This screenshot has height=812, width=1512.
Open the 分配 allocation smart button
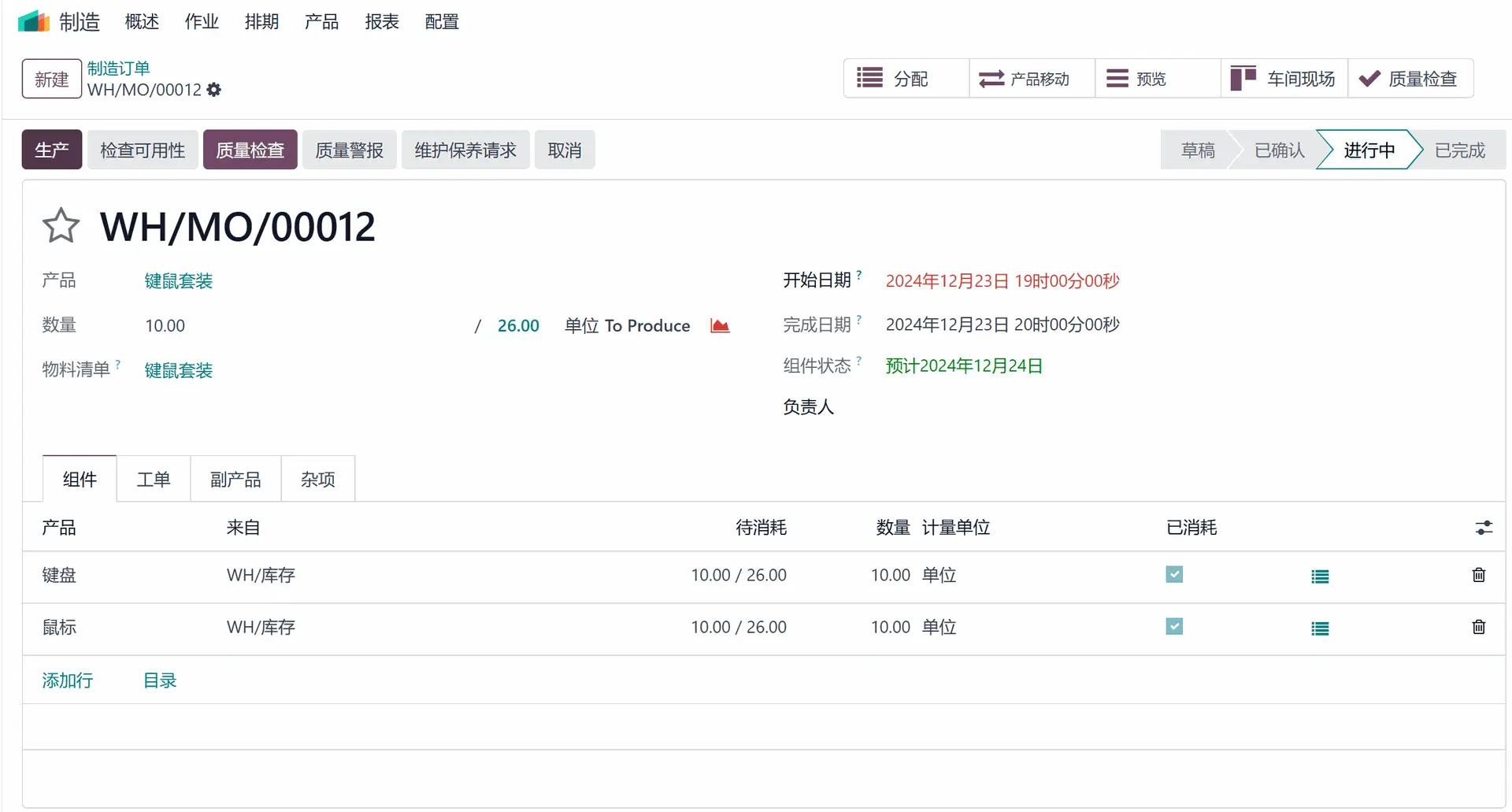point(906,78)
